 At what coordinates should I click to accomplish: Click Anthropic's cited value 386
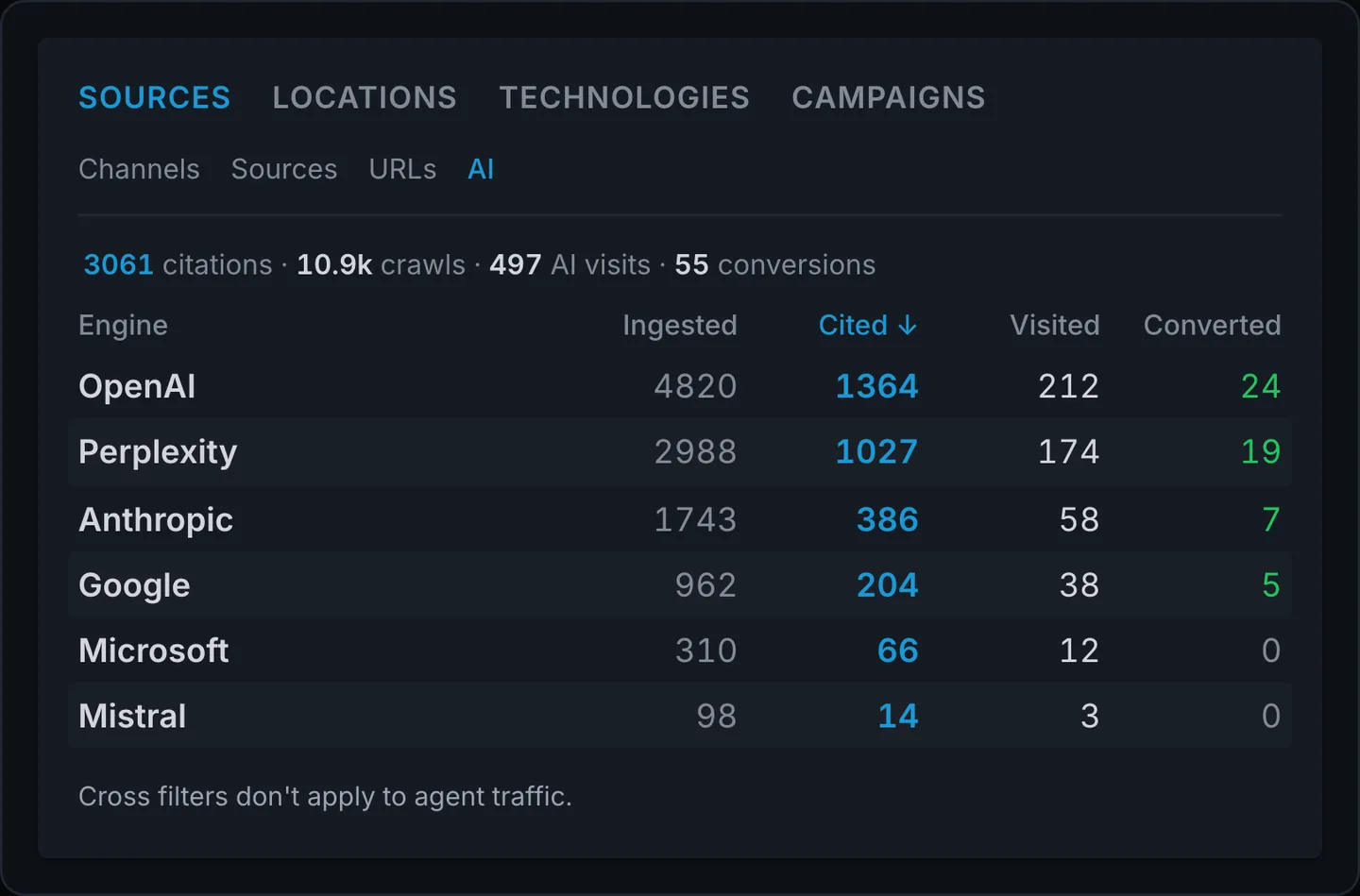tap(887, 519)
